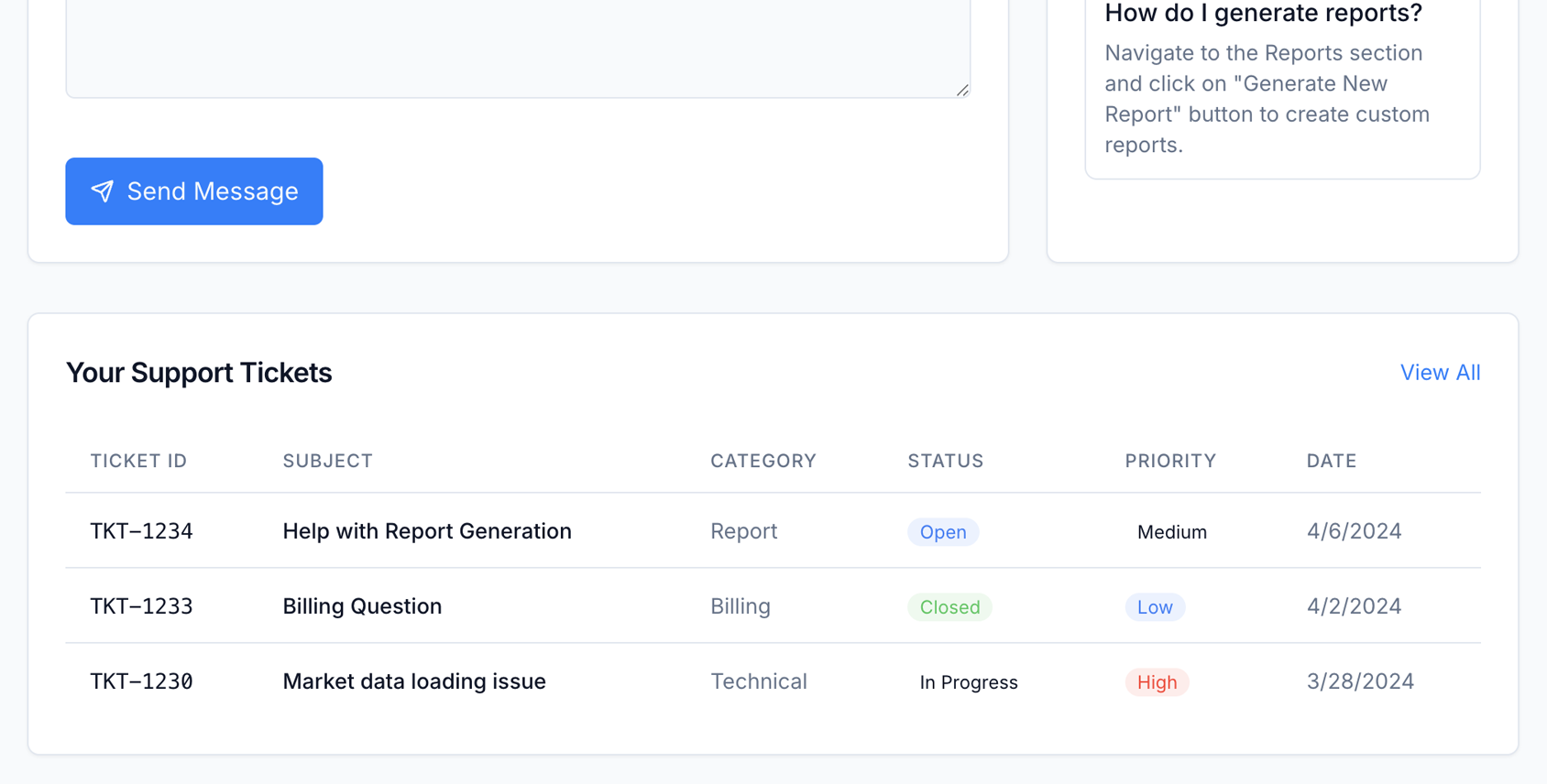Select ticket ID TKT-1230
The image size is (1547, 784).
pyautogui.click(x=141, y=681)
